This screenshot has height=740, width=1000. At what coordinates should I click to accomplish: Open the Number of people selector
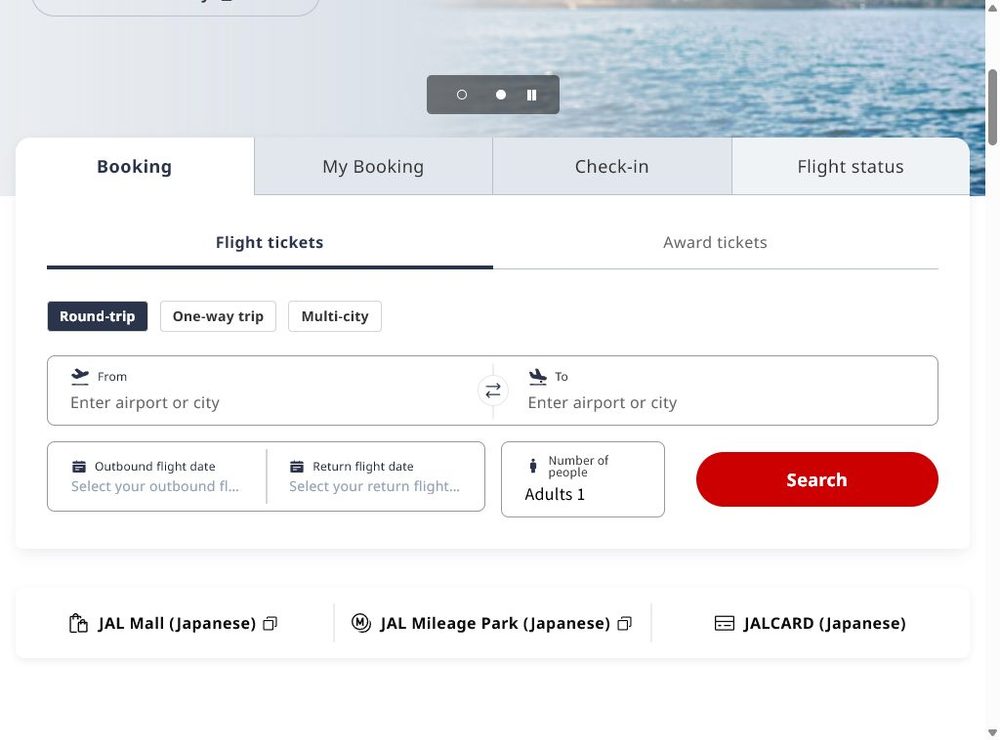click(583, 479)
